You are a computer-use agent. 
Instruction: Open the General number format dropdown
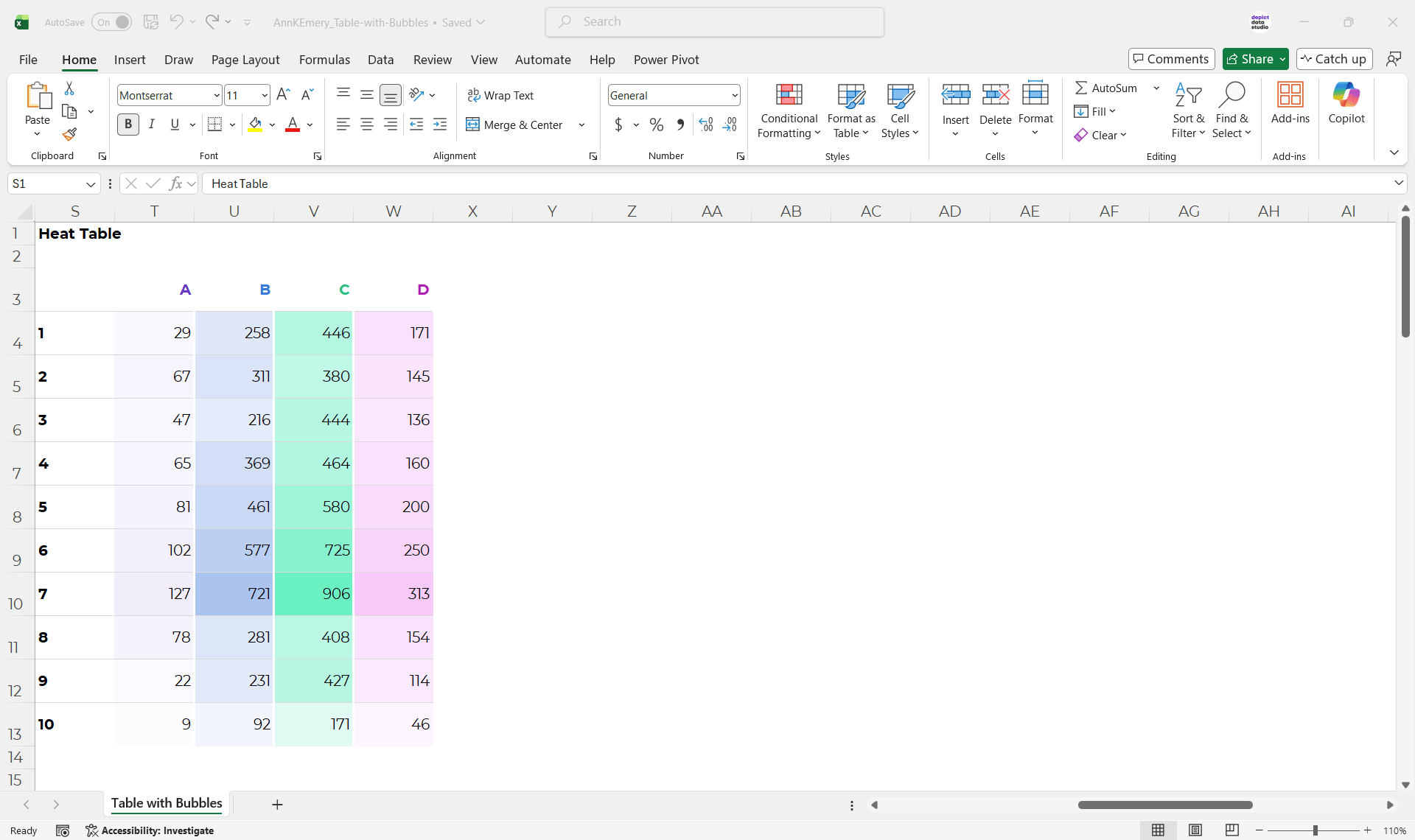click(x=734, y=96)
